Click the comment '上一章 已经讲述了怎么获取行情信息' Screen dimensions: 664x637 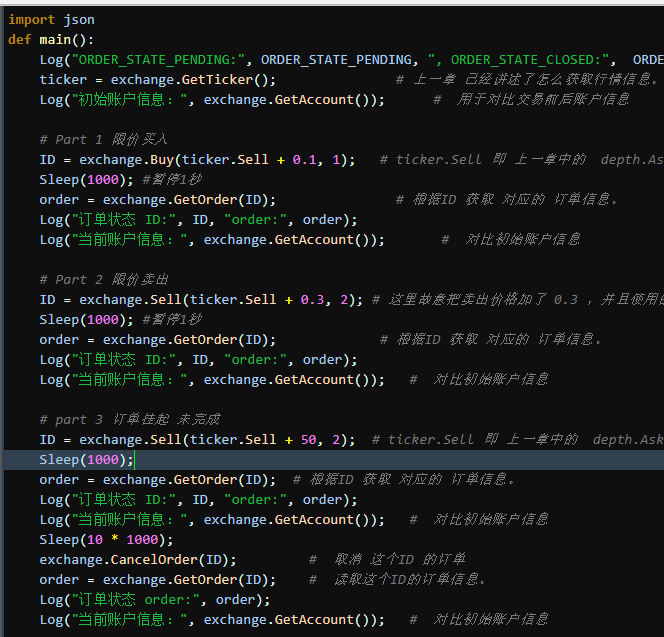(x=535, y=80)
